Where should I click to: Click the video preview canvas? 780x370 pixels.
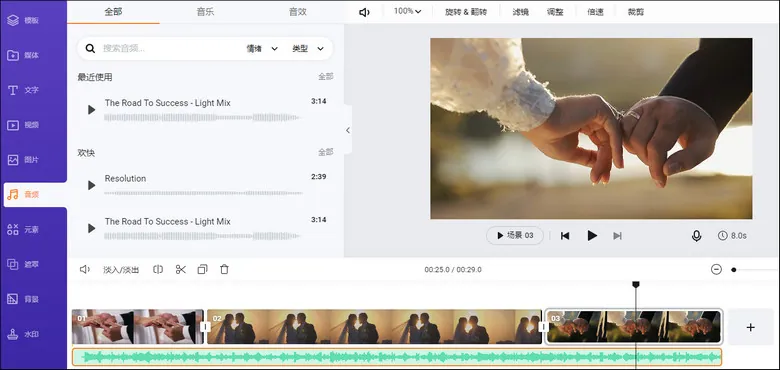point(591,128)
